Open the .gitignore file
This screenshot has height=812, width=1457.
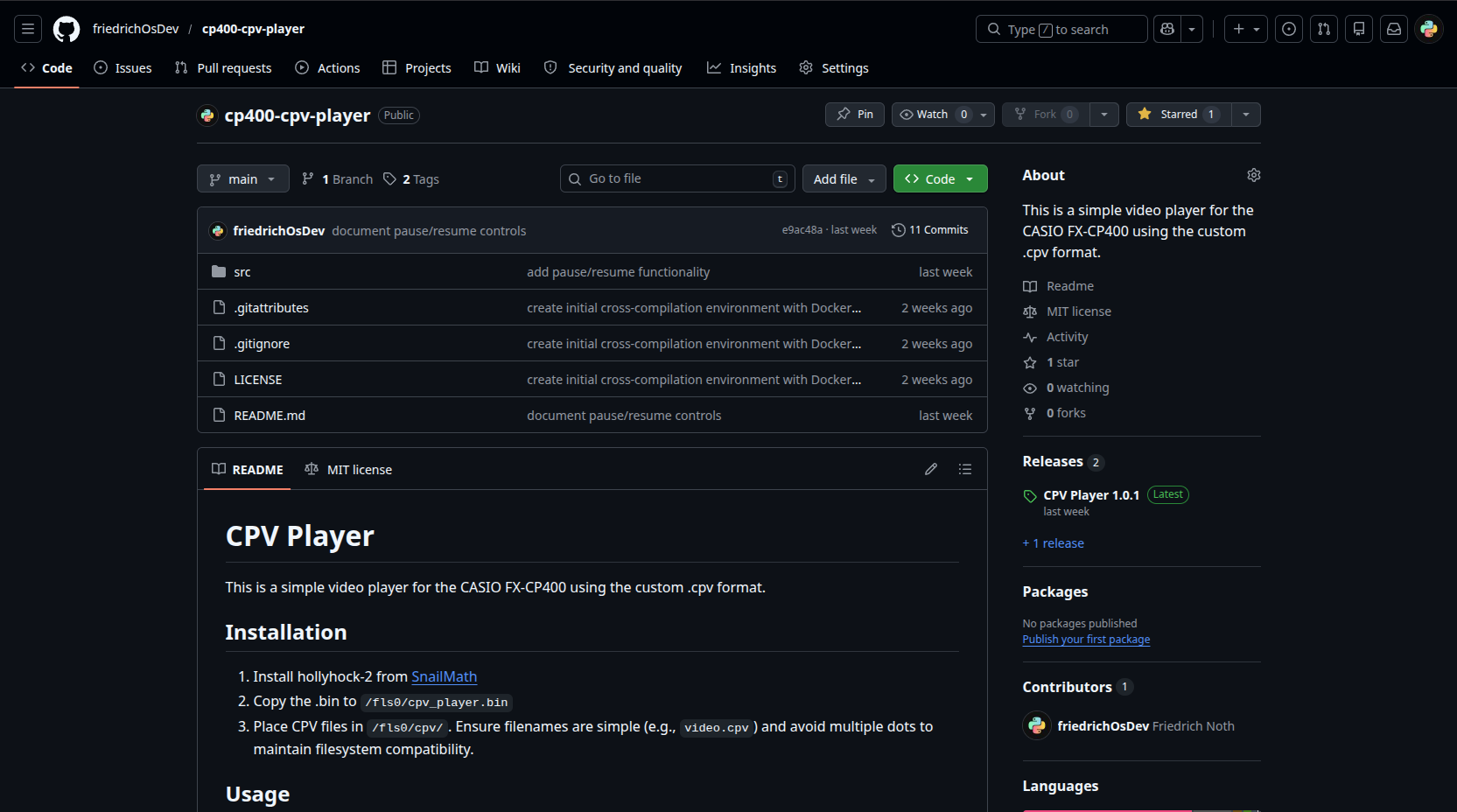[262, 344]
